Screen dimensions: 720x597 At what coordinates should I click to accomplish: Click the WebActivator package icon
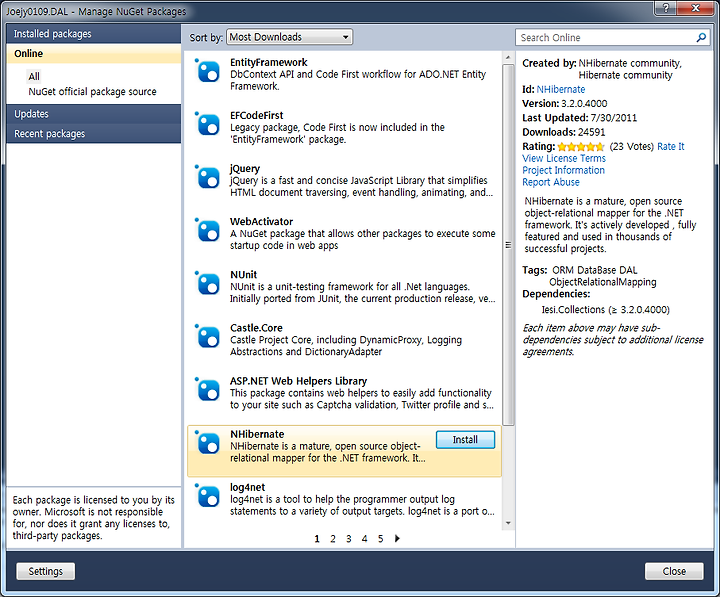(x=208, y=231)
